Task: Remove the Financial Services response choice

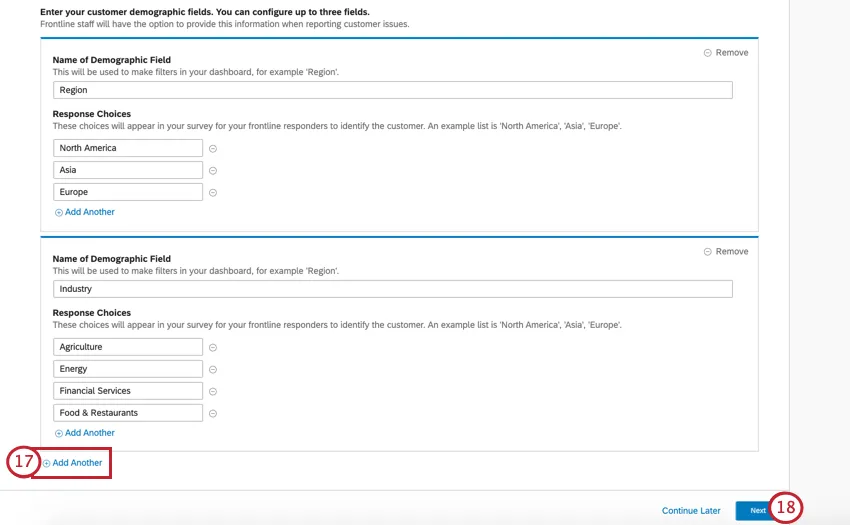Action: point(213,391)
